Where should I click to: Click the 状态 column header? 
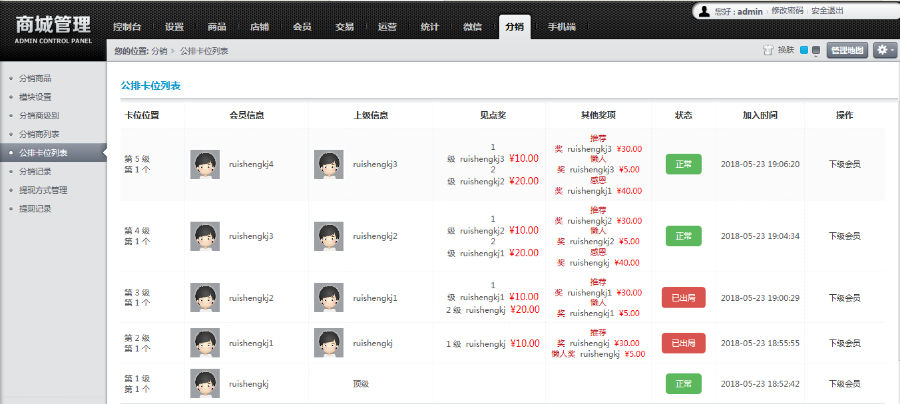click(x=684, y=115)
